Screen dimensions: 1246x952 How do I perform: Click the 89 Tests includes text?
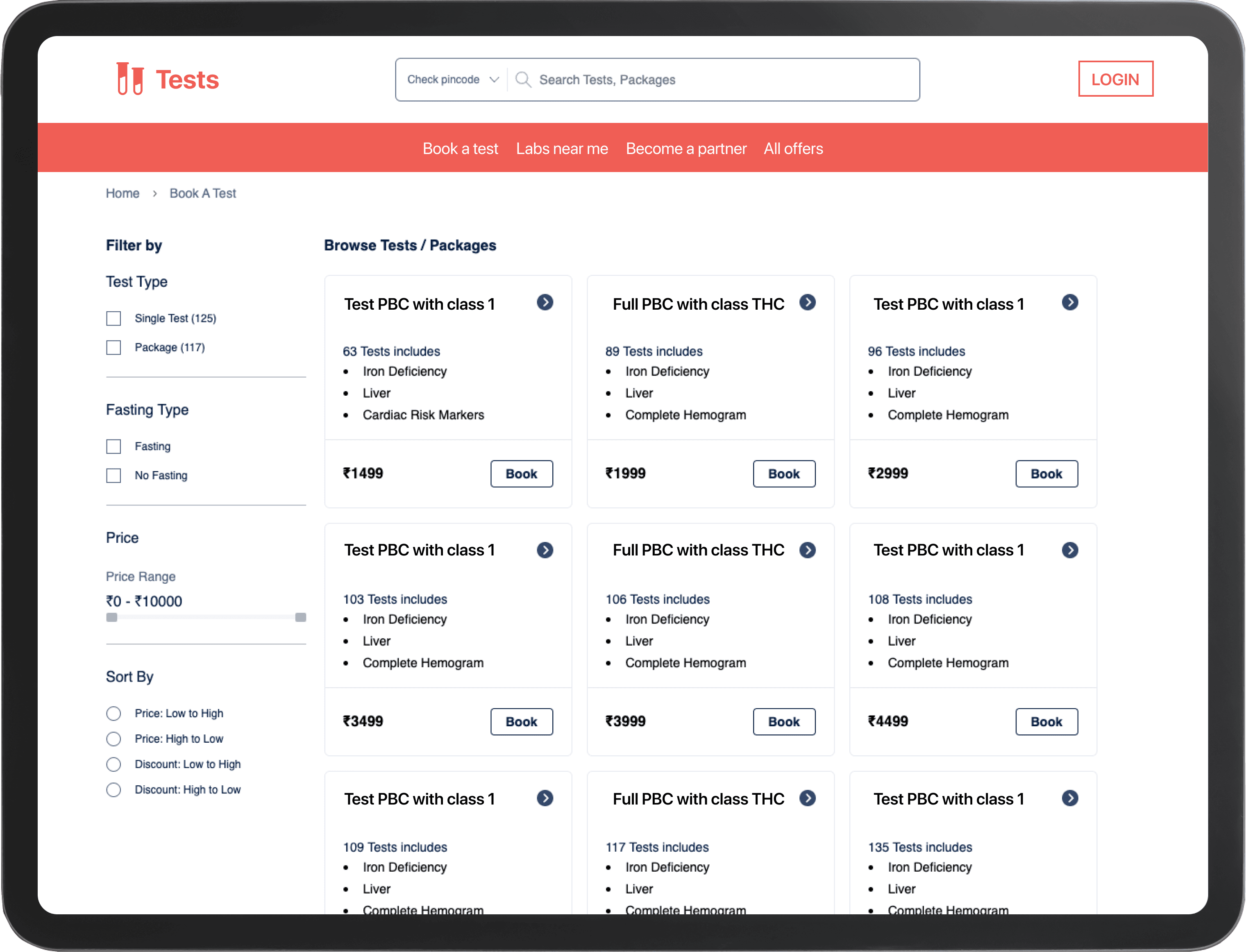tap(654, 351)
